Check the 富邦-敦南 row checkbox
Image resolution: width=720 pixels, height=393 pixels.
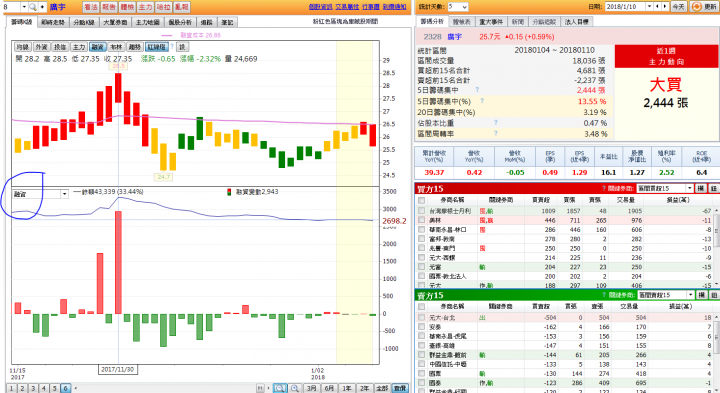(422, 239)
